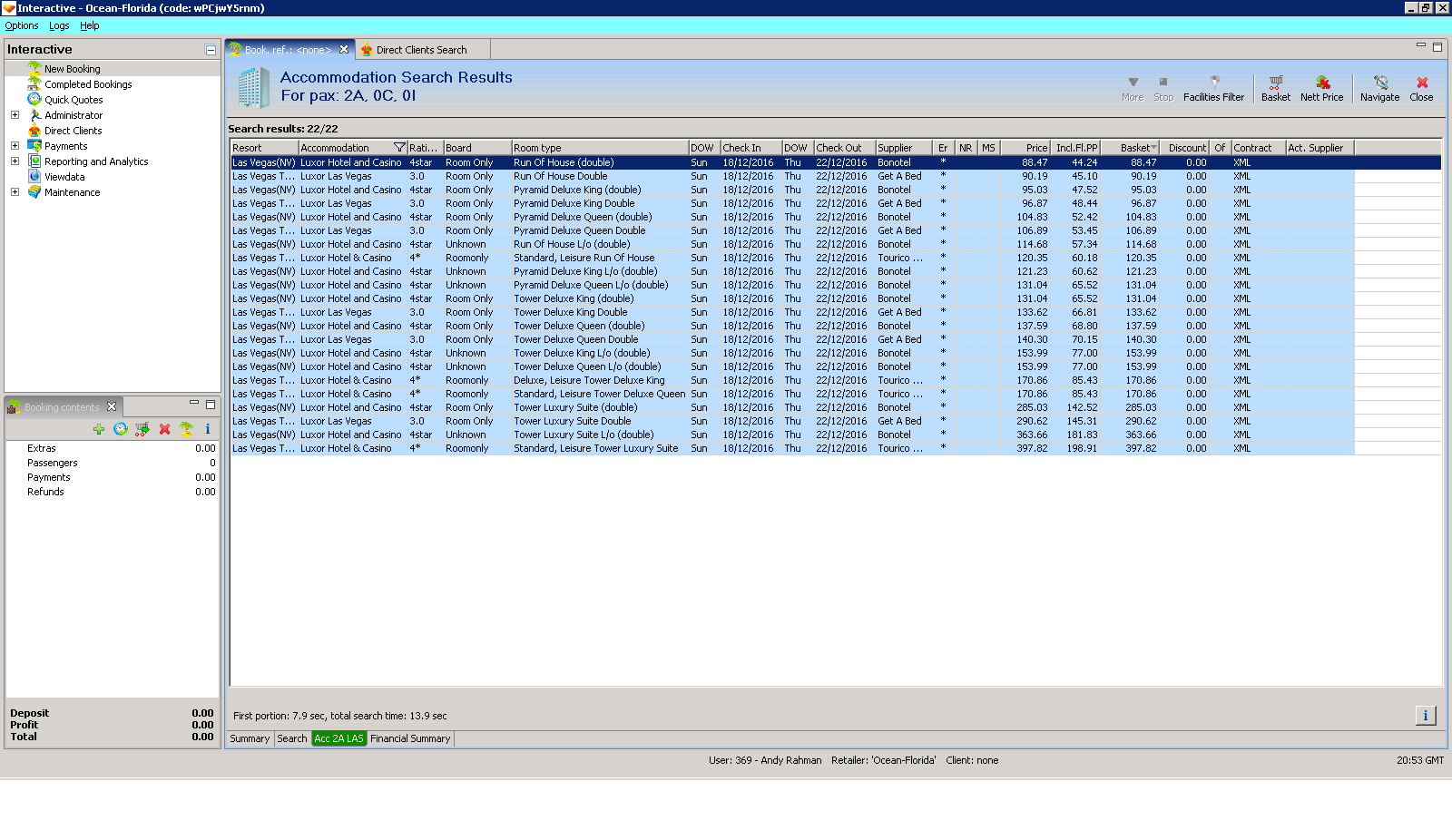Close the Booking contents tab
The width and height of the screenshot is (1452, 840).
112,406
